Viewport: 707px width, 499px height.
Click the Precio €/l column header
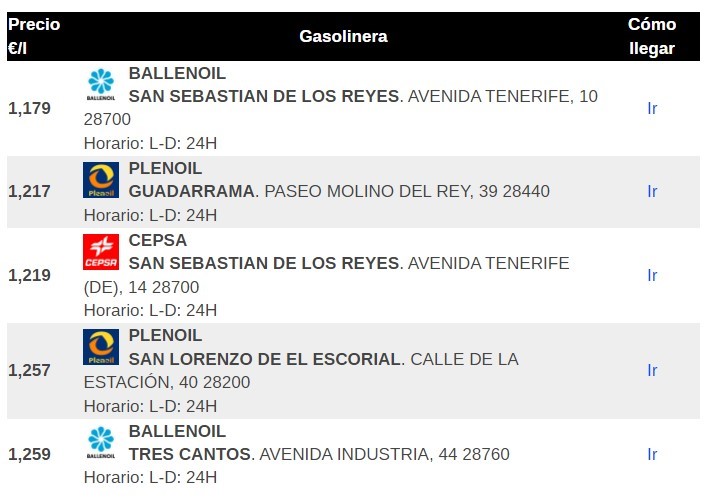(x=34, y=36)
